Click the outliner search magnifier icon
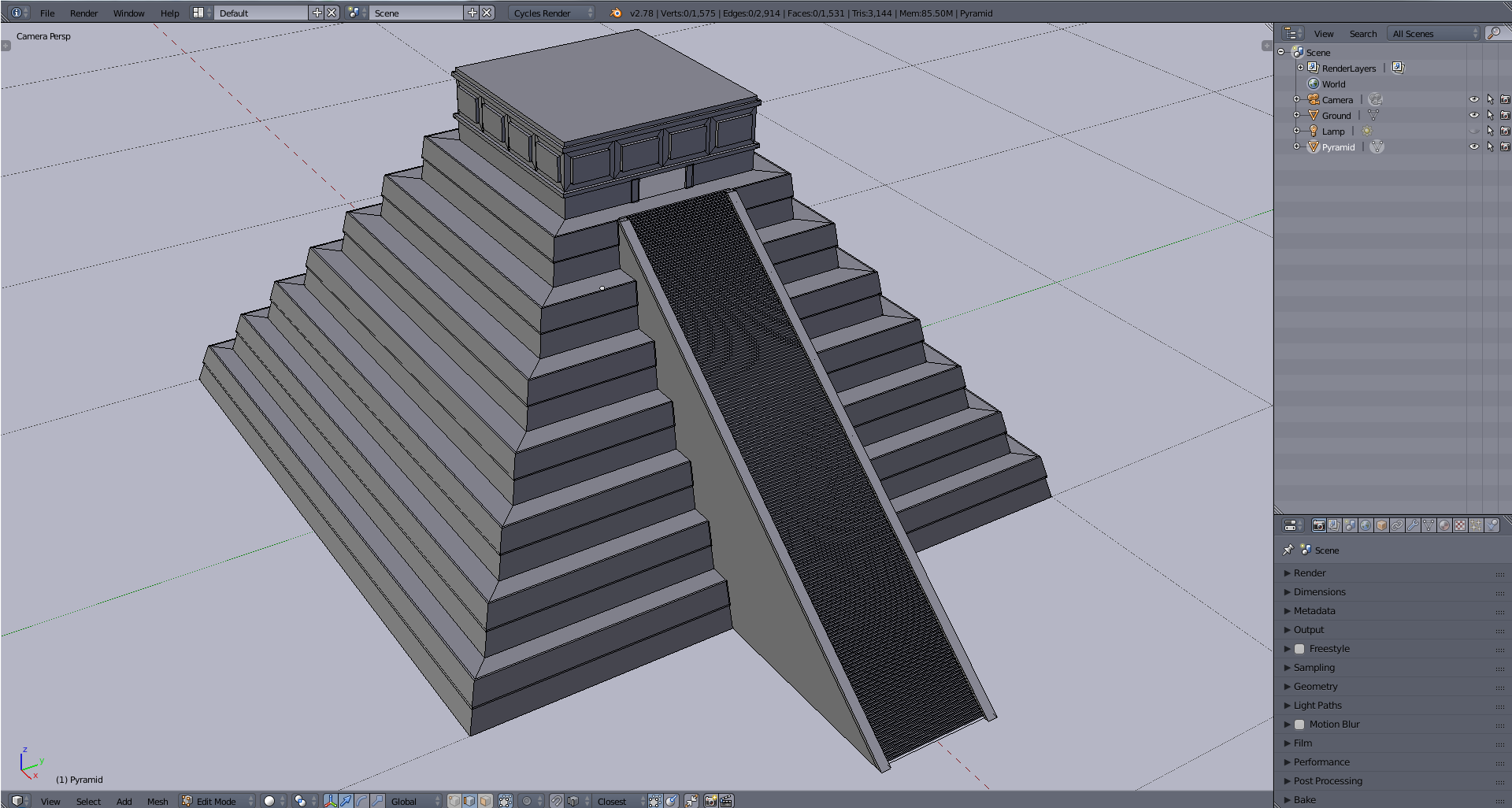This screenshot has width=1512, height=808. pos(1492,33)
